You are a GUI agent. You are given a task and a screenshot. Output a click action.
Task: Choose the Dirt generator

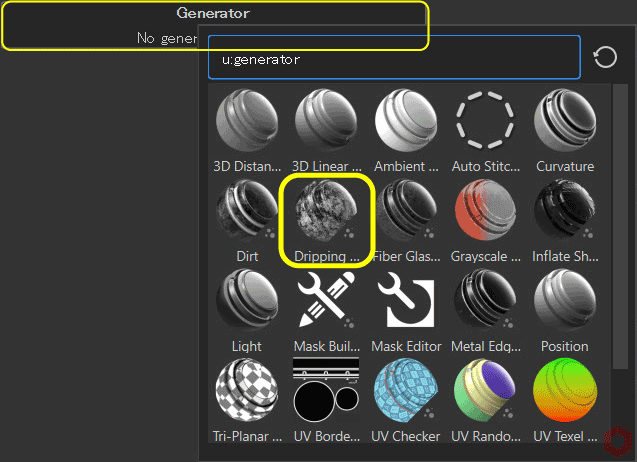pyautogui.click(x=247, y=221)
